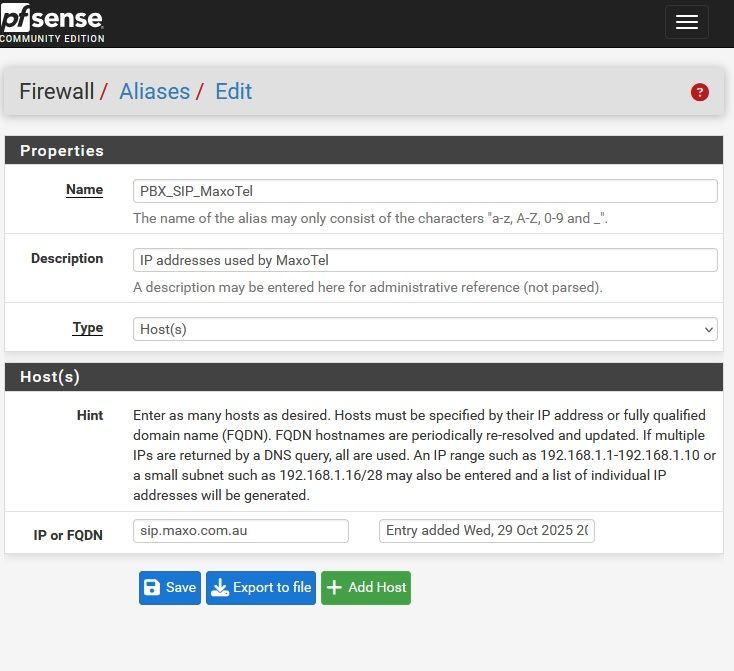Click the Firewall breadcrumb text
Viewport: 734px width, 671px height.
coord(56,92)
